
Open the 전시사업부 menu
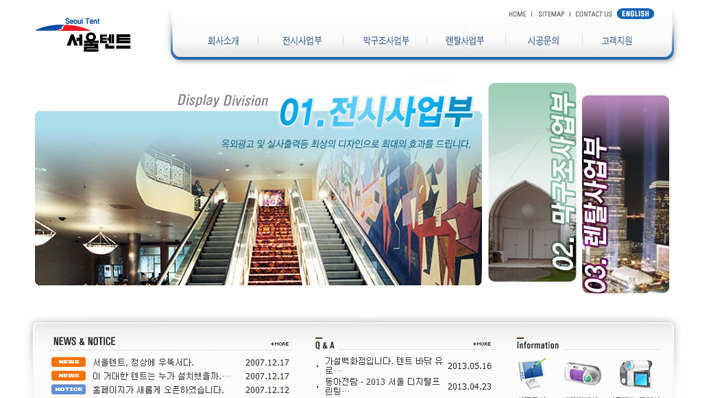tap(302, 41)
